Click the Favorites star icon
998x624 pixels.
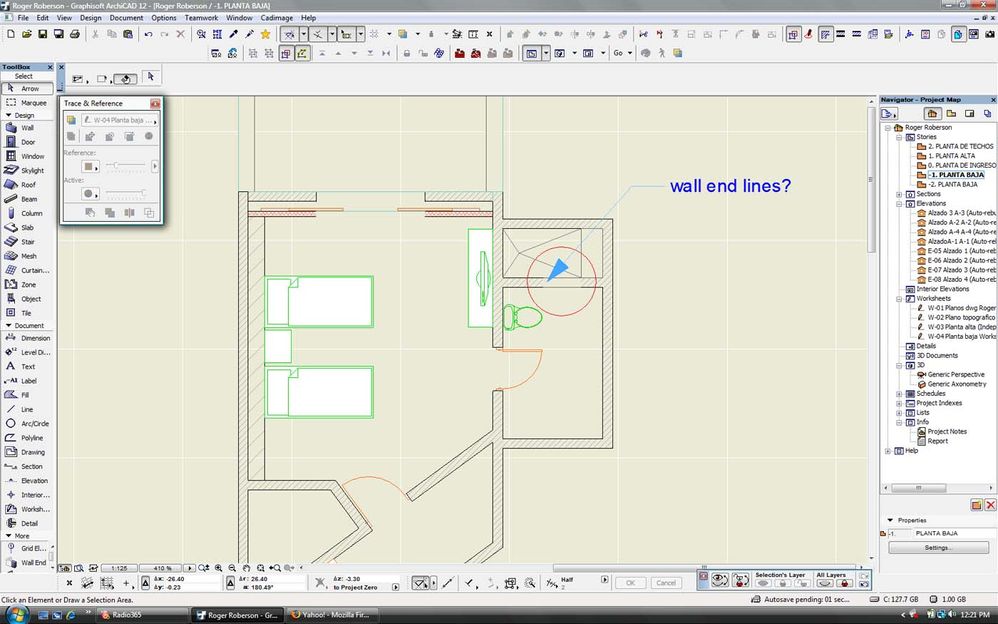click(265, 34)
